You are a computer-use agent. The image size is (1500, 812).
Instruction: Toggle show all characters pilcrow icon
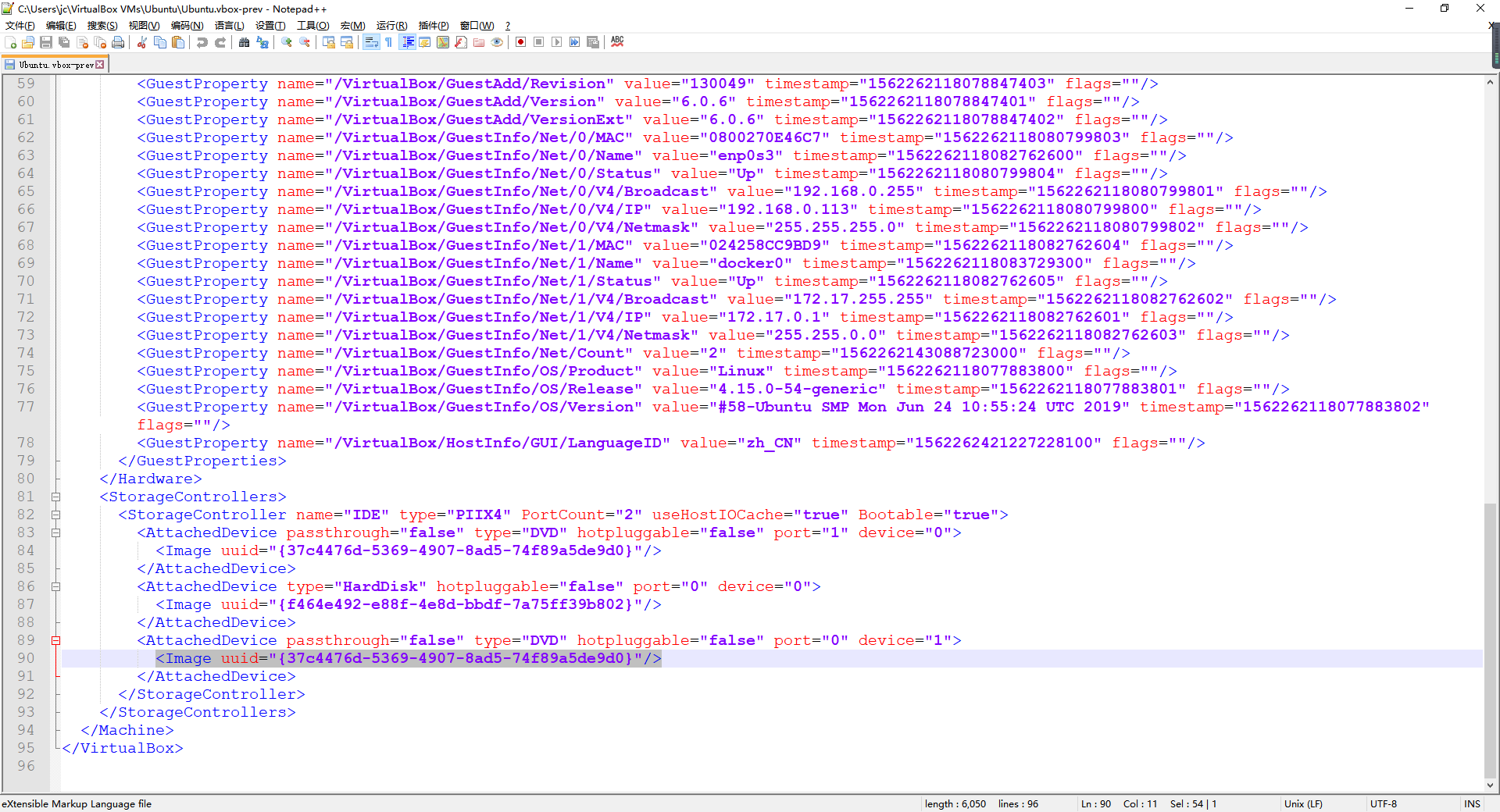(389, 42)
